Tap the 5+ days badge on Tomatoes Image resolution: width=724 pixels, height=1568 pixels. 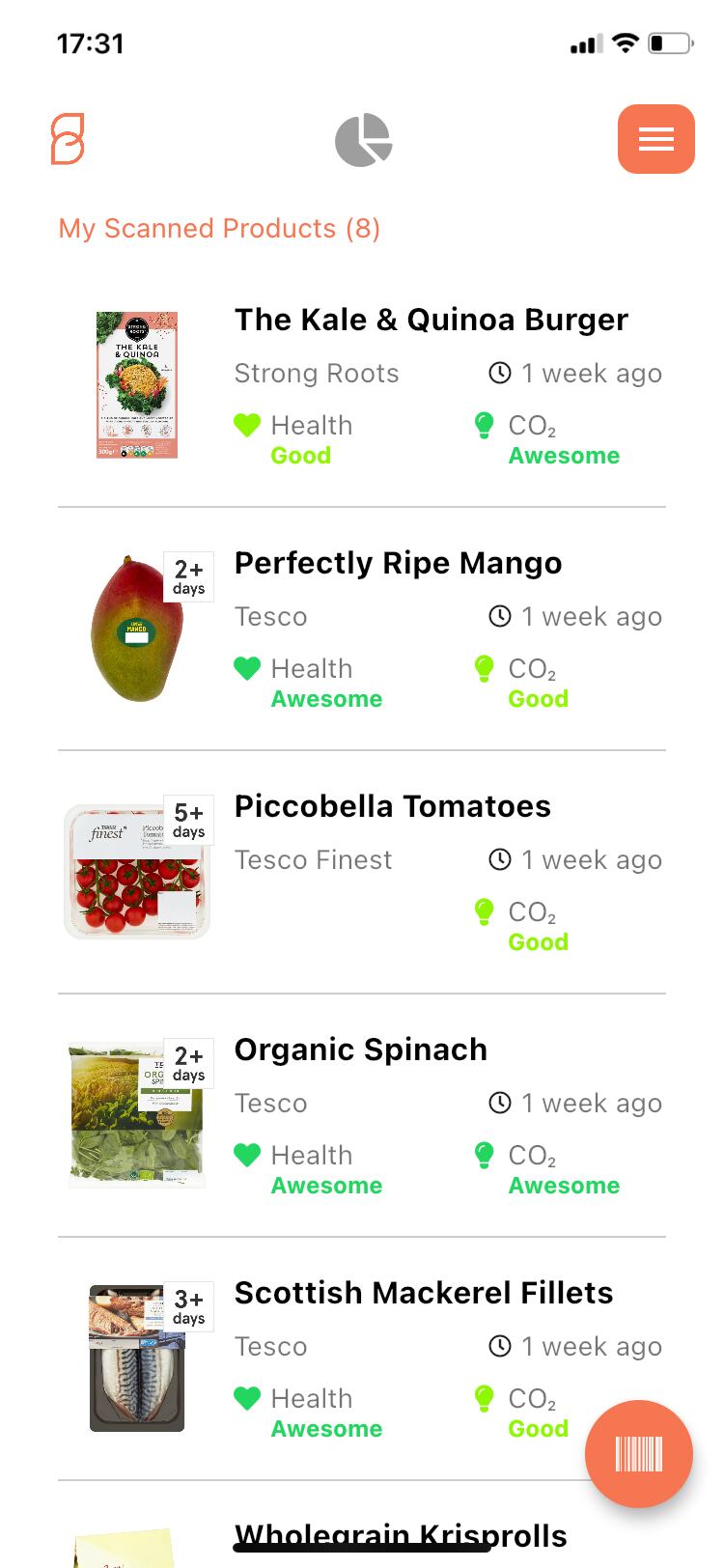[x=188, y=821]
